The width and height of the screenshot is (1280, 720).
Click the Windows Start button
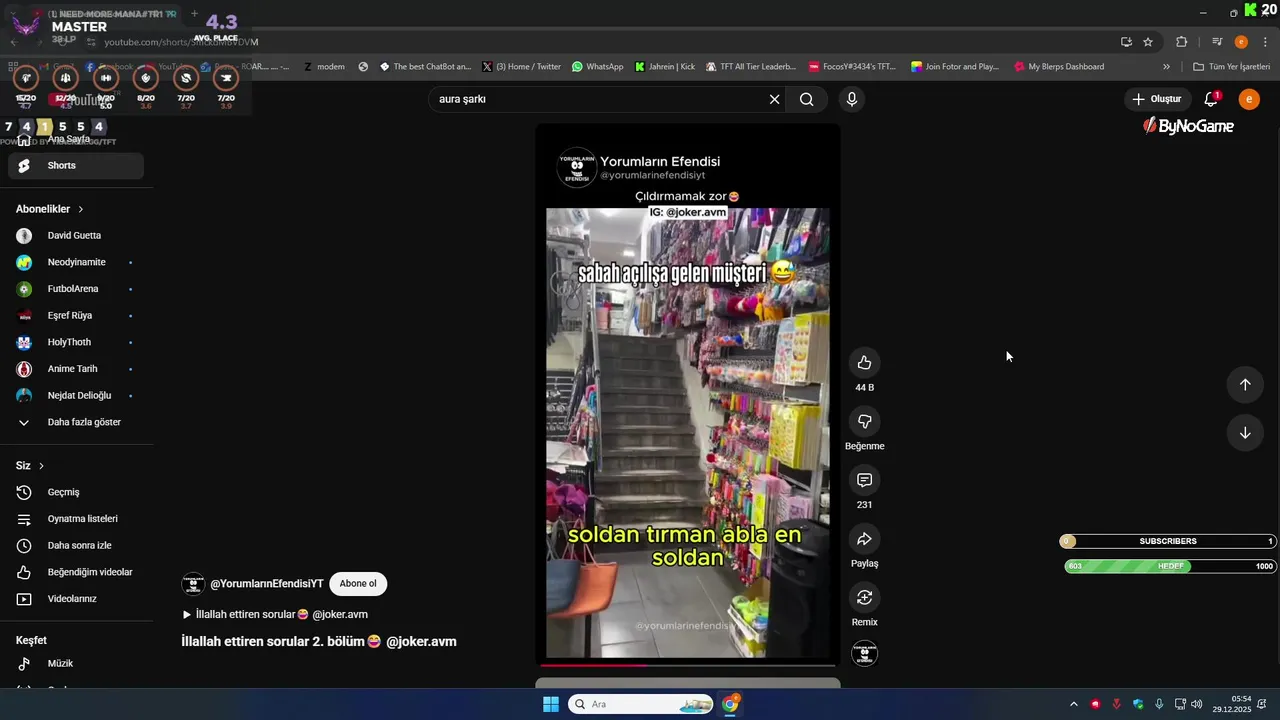551,704
